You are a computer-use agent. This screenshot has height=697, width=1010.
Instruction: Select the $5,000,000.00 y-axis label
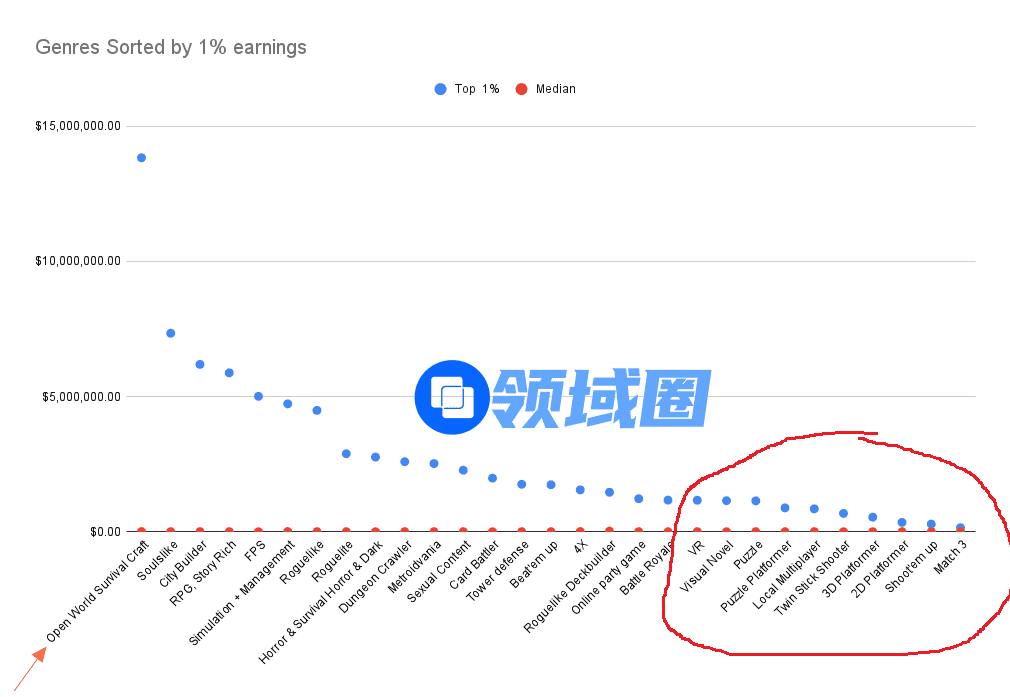pyautogui.click(x=81, y=396)
